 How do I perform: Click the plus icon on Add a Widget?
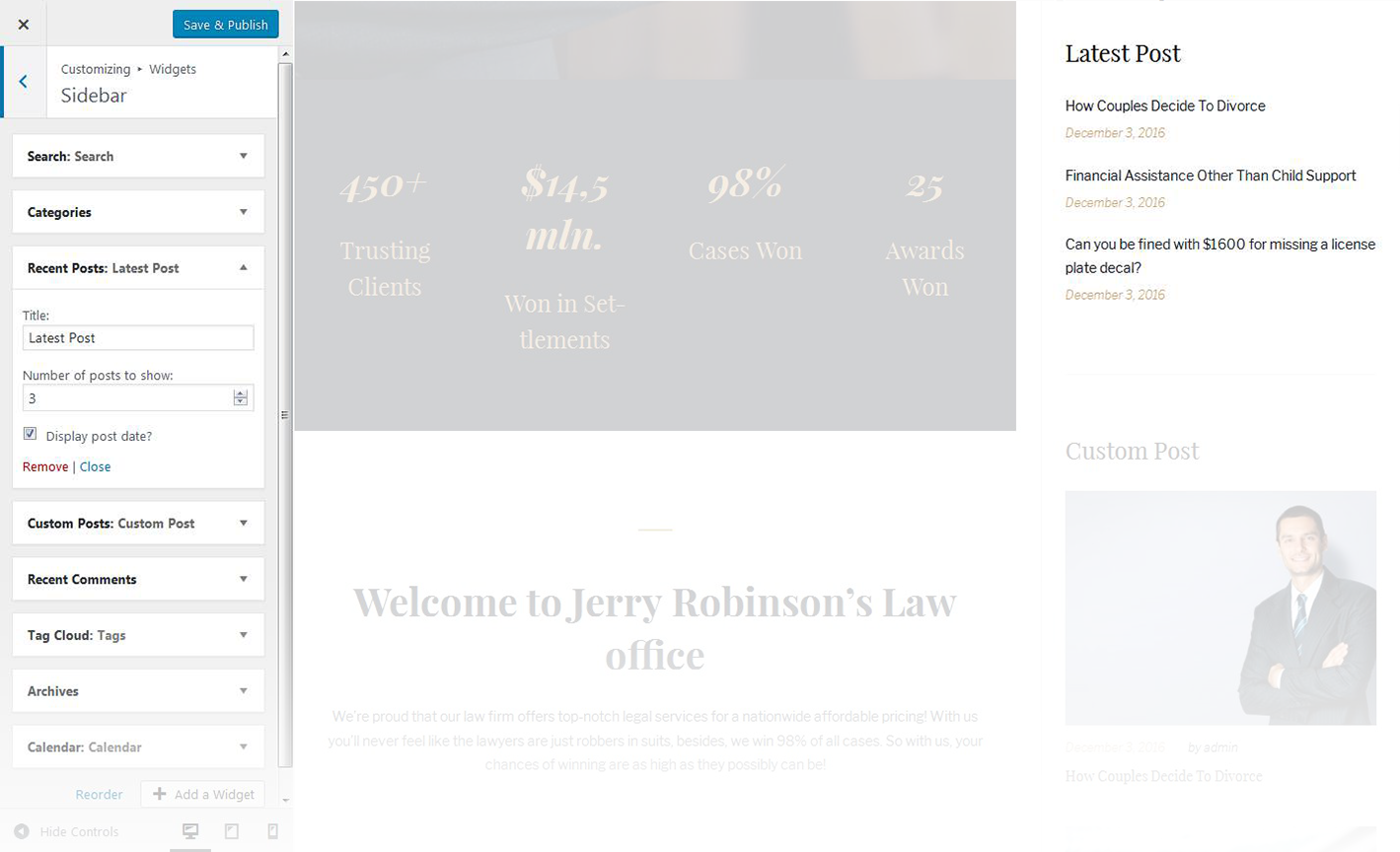point(159,794)
